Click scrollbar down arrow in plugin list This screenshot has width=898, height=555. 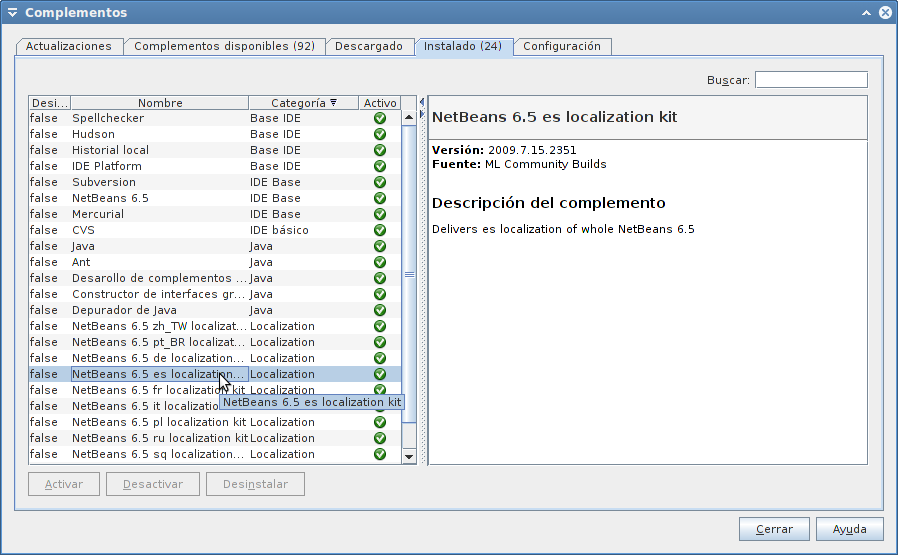coord(409,456)
